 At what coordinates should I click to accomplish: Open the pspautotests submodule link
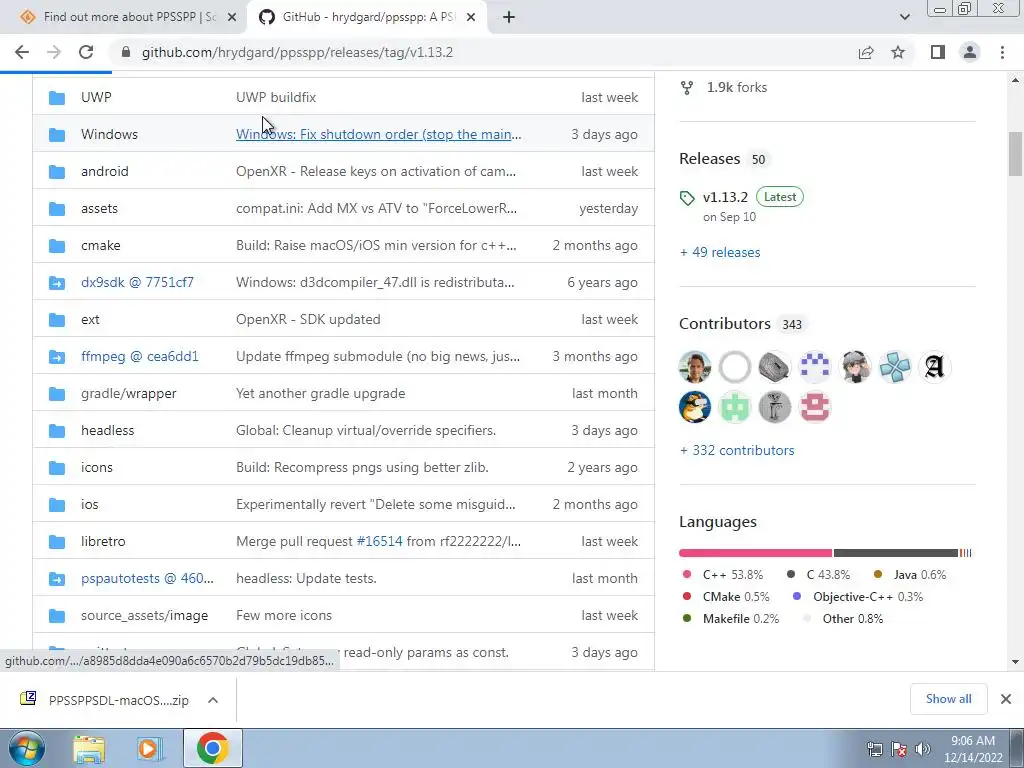(147, 579)
